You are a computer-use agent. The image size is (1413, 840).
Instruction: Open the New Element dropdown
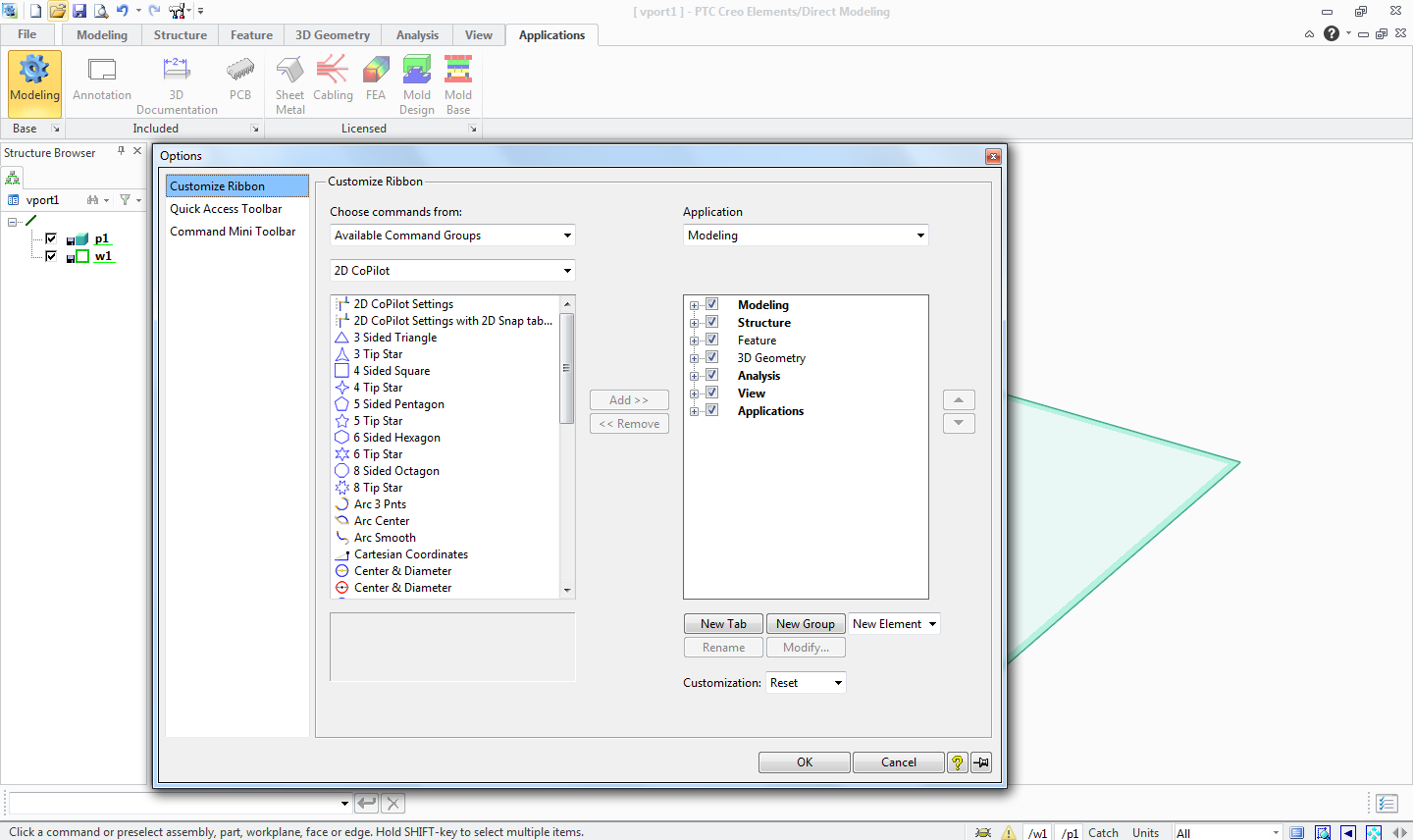[x=894, y=624]
